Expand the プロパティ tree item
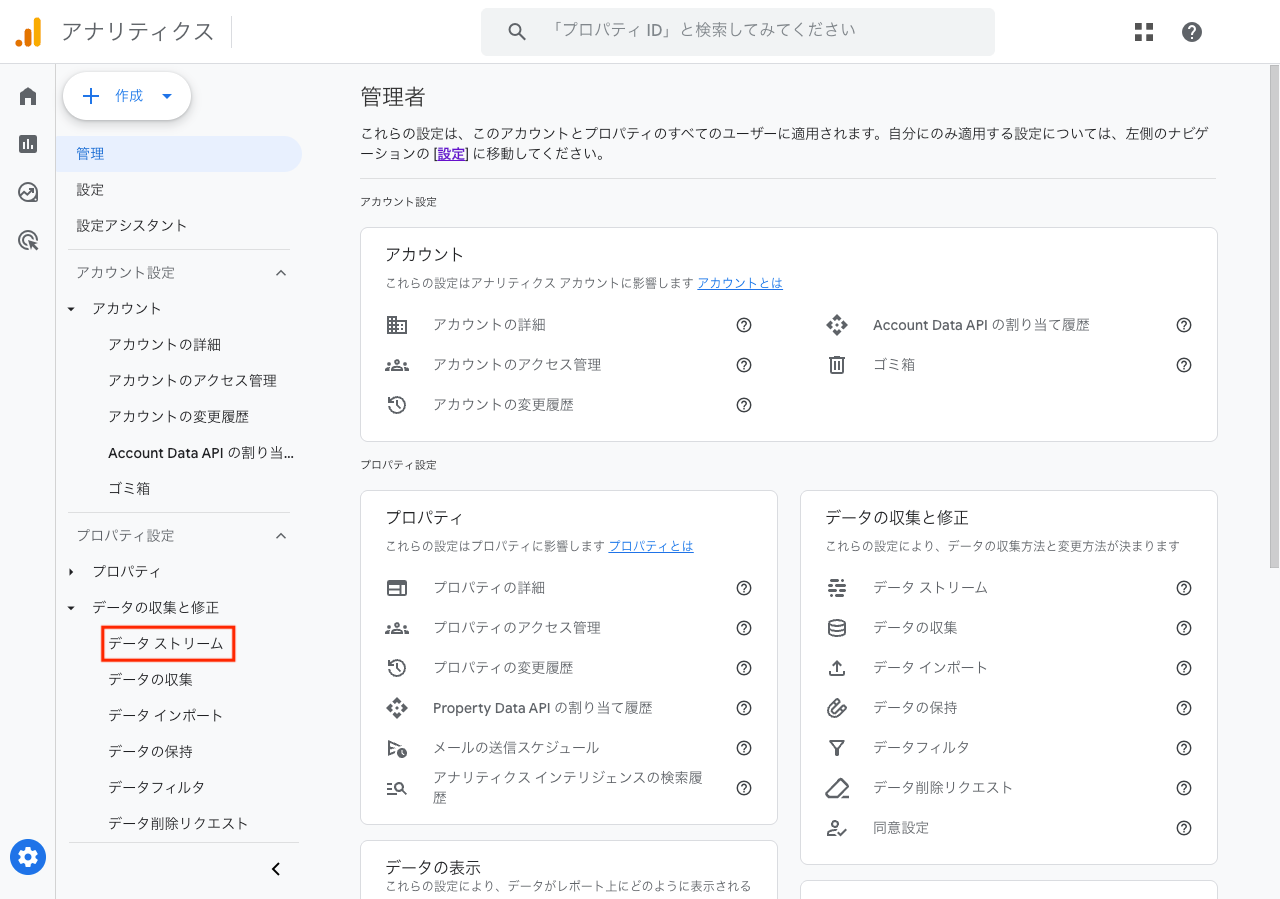The image size is (1280, 899). [70, 571]
